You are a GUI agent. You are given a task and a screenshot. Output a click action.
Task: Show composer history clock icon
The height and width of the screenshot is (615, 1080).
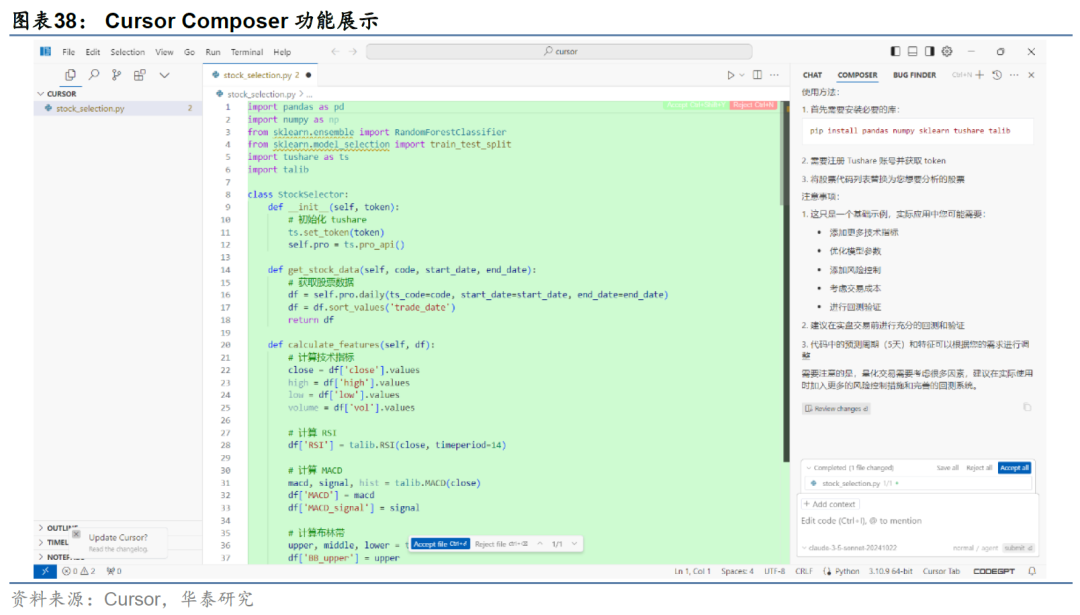[x=997, y=75]
